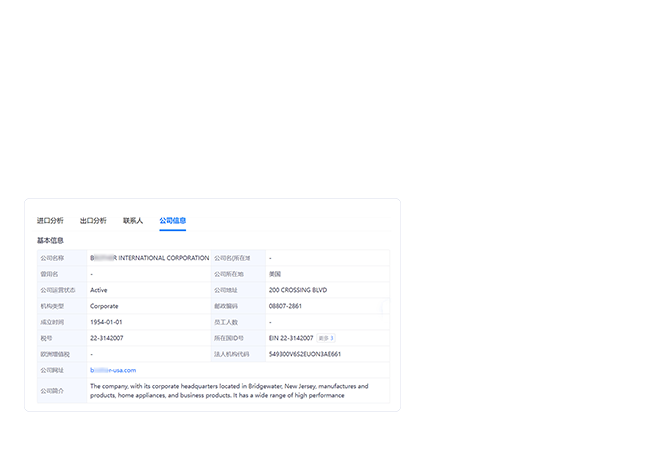The width and height of the screenshot is (660, 450).
Task: Click the 成立时间 field label
Action: coord(52,322)
